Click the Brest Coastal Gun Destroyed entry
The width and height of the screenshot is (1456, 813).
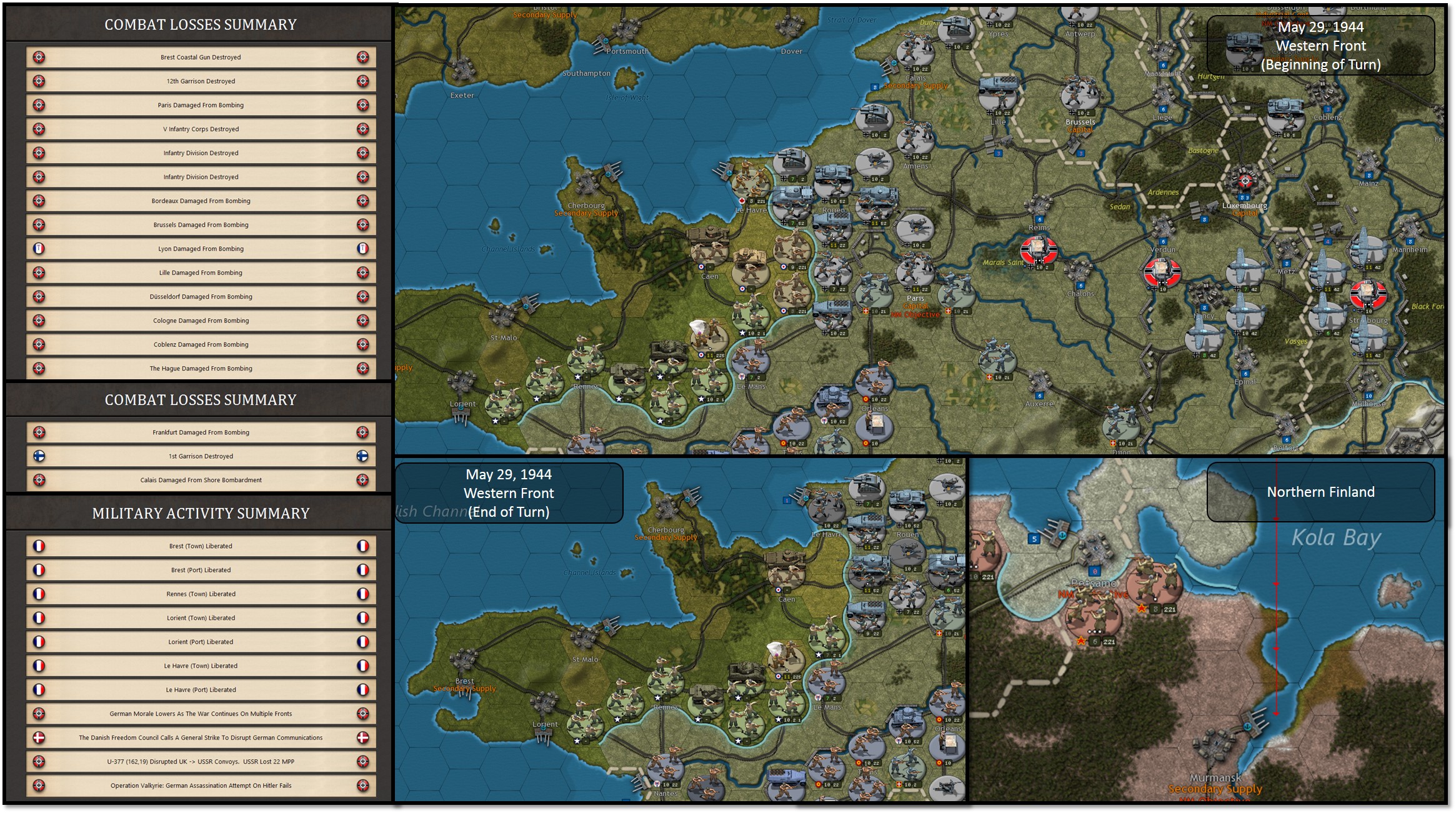point(201,57)
